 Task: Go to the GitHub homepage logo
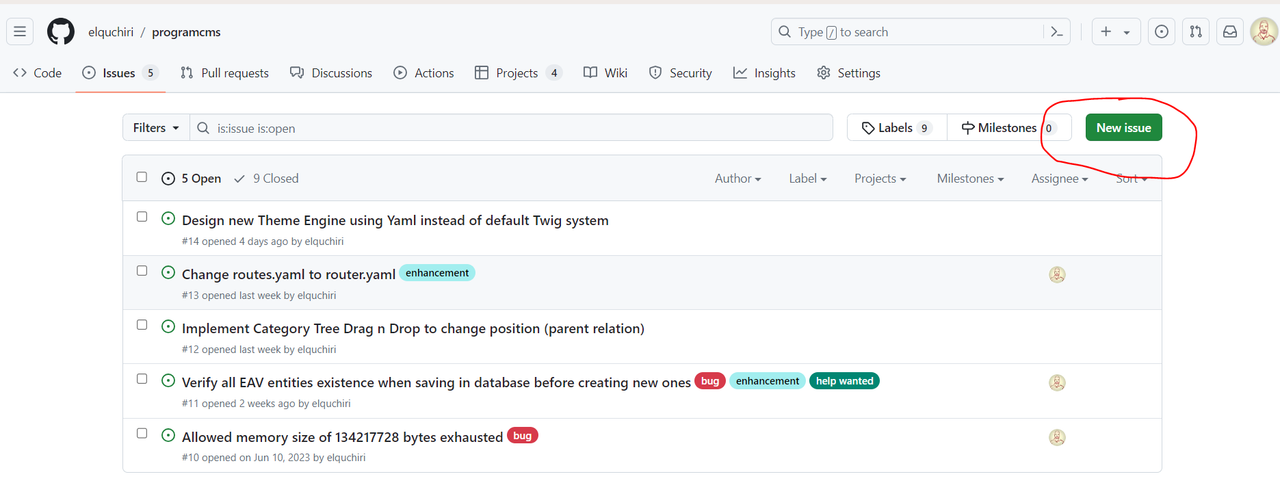tap(61, 32)
